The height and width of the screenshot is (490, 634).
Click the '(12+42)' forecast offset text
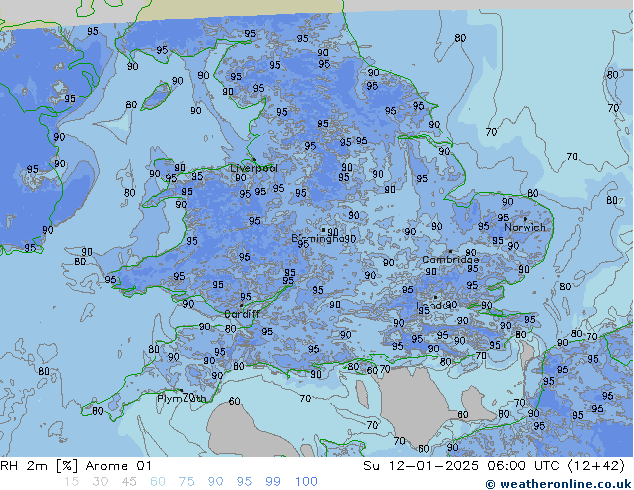coord(596,466)
